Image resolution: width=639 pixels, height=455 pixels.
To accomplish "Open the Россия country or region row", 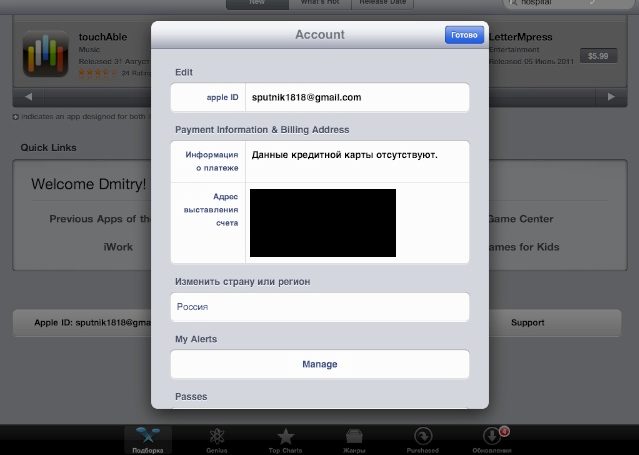I will [x=319, y=307].
